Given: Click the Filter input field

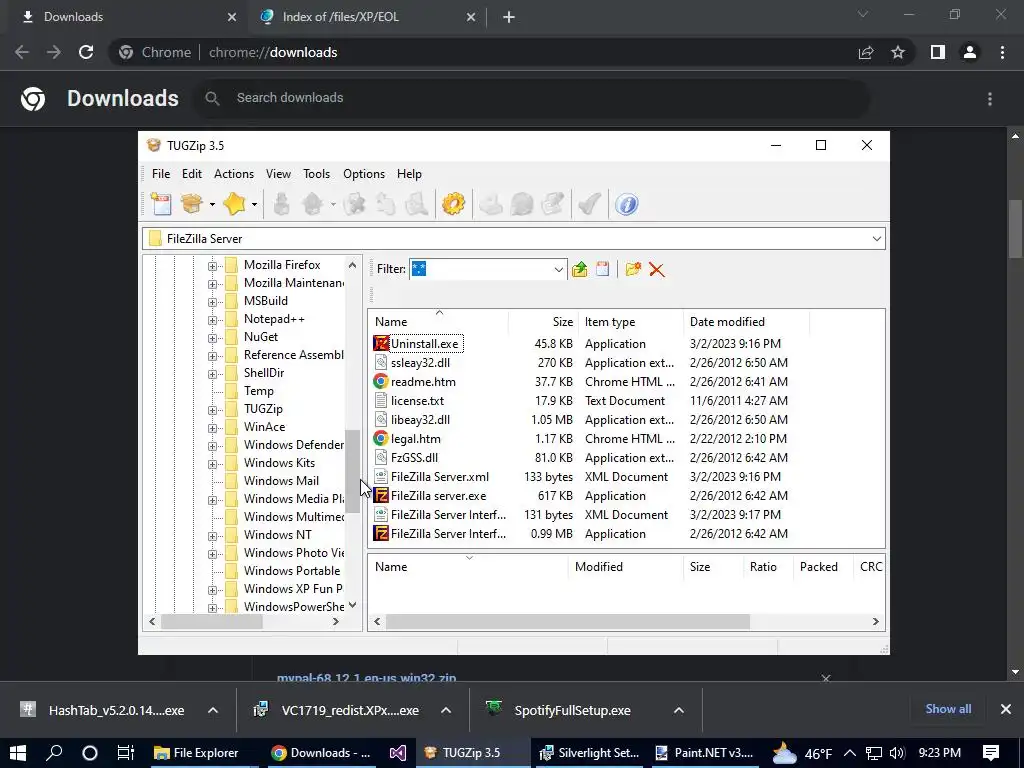Looking at the screenshot, I should [x=481, y=269].
